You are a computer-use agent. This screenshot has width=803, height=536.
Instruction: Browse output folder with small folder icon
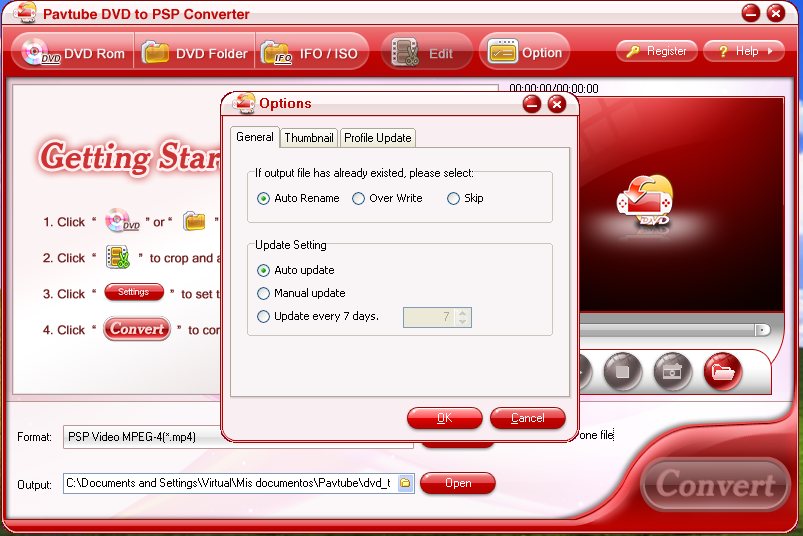(406, 483)
